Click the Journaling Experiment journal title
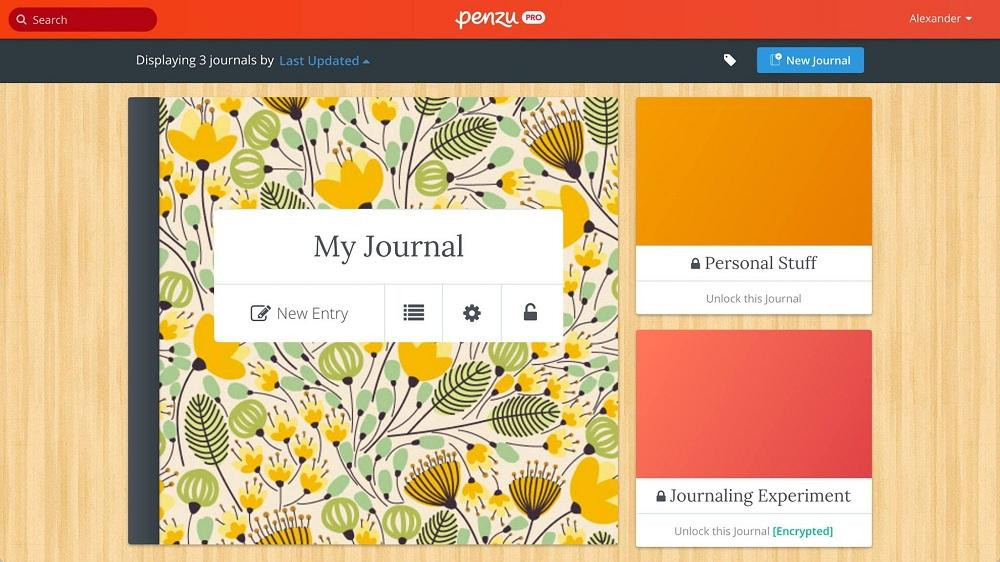 [760, 496]
